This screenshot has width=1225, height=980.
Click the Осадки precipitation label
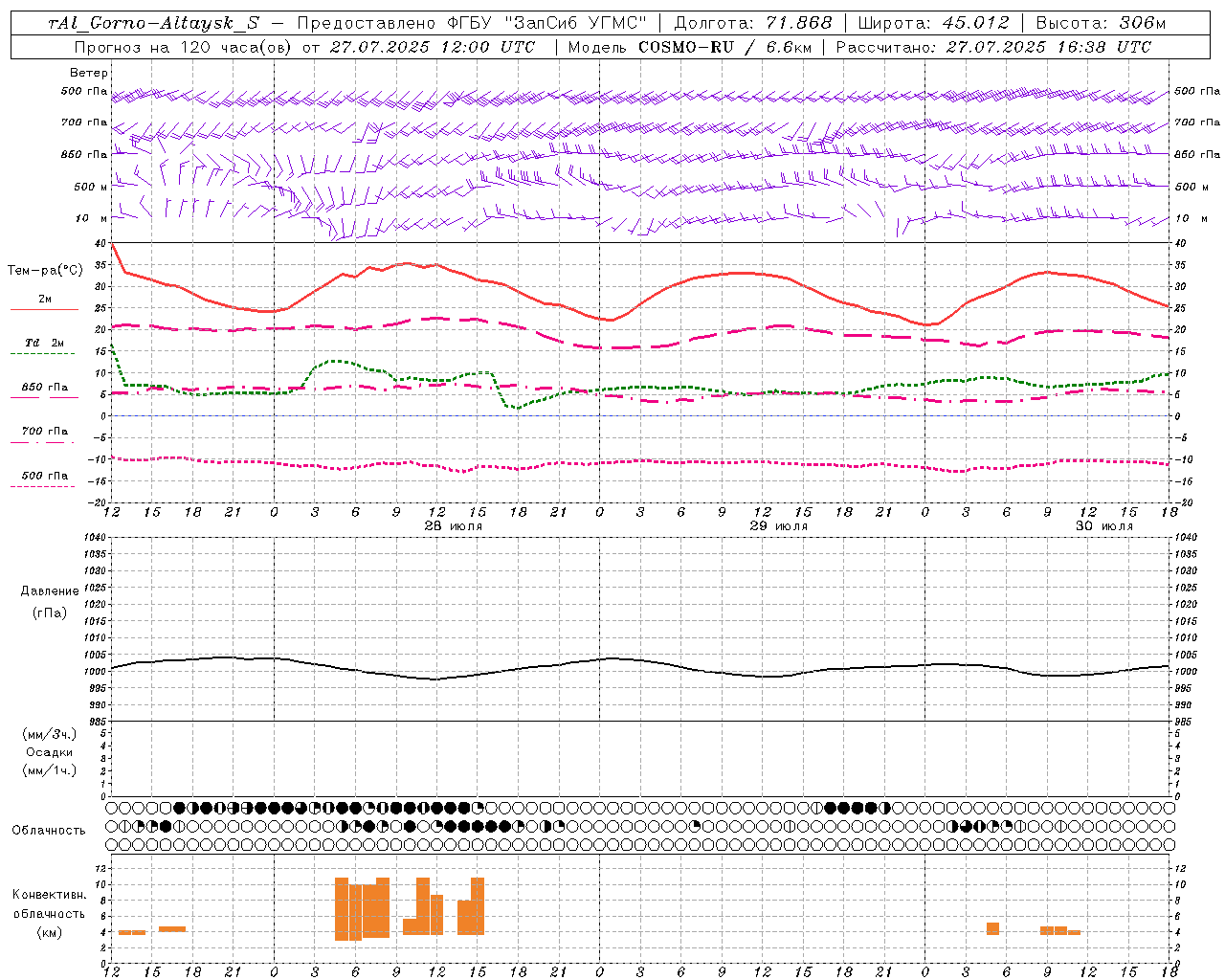51,752
